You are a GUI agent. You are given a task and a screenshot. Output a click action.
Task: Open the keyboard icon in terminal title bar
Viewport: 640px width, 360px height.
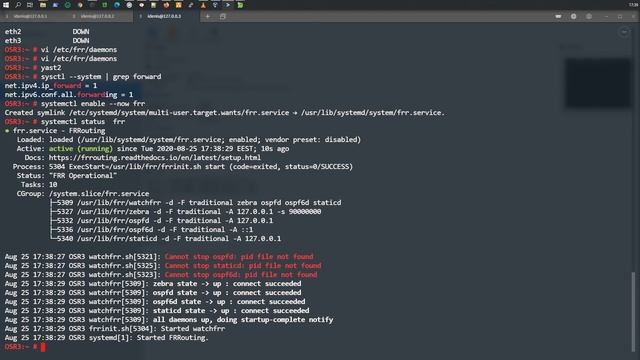coord(558,16)
